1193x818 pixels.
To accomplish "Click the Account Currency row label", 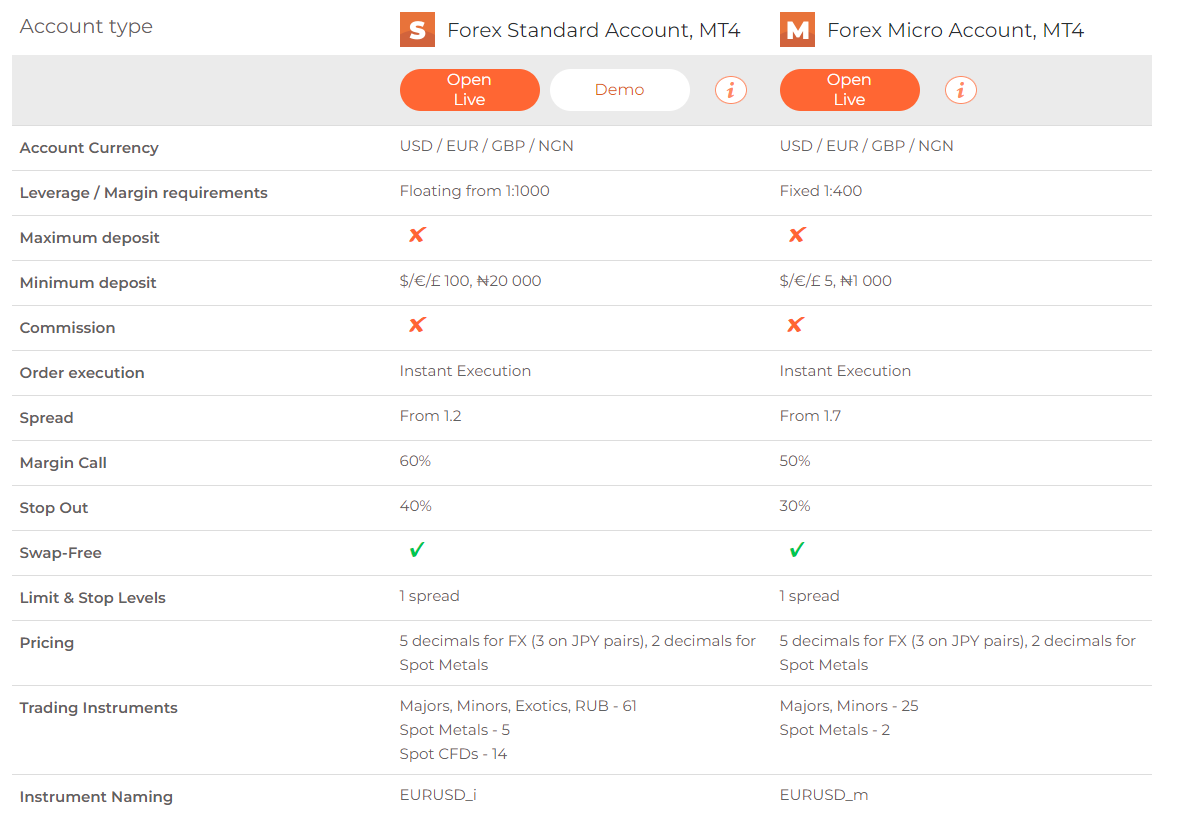I will (89, 148).
